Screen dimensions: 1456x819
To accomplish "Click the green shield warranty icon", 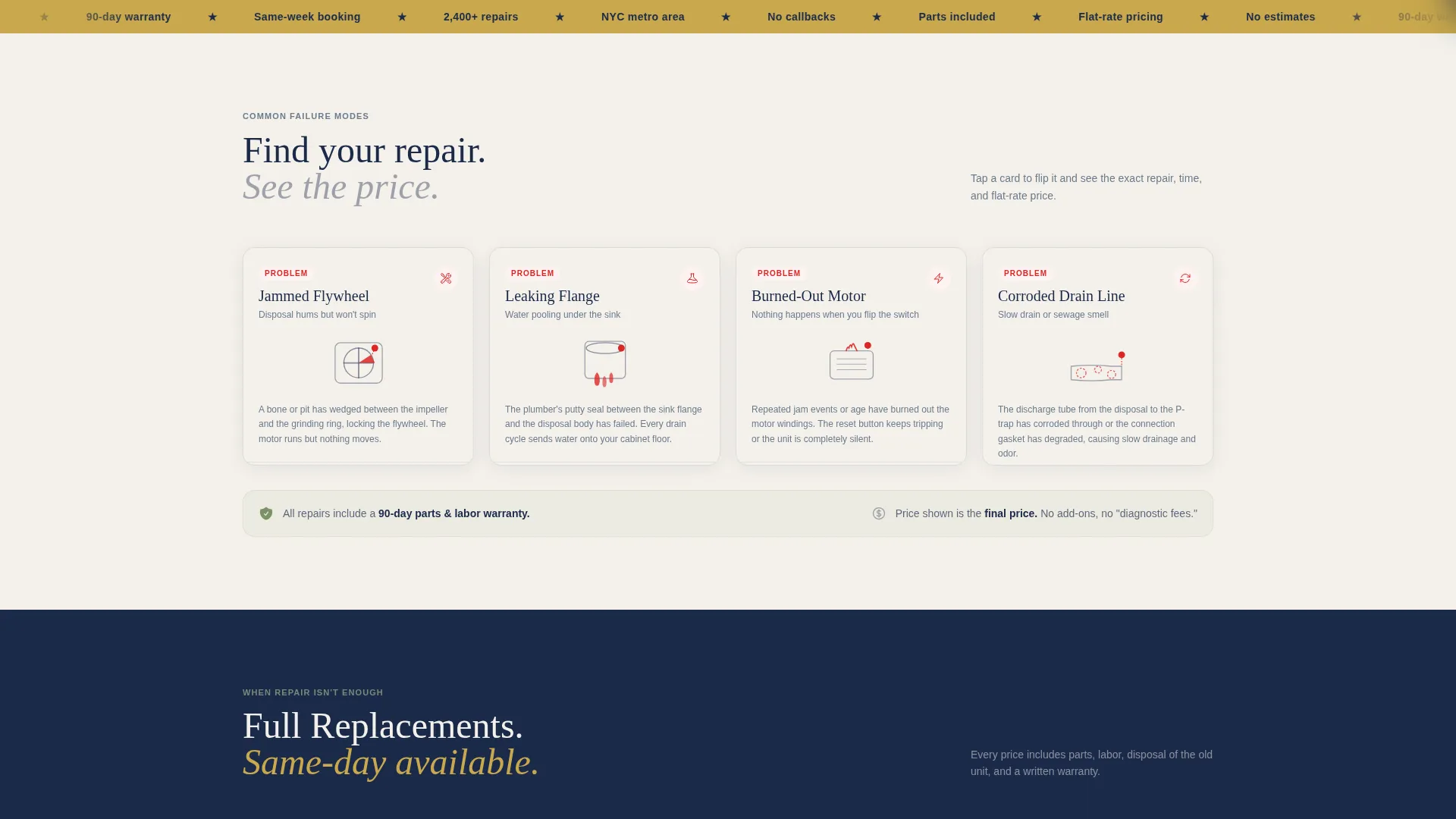I will [x=266, y=513].
